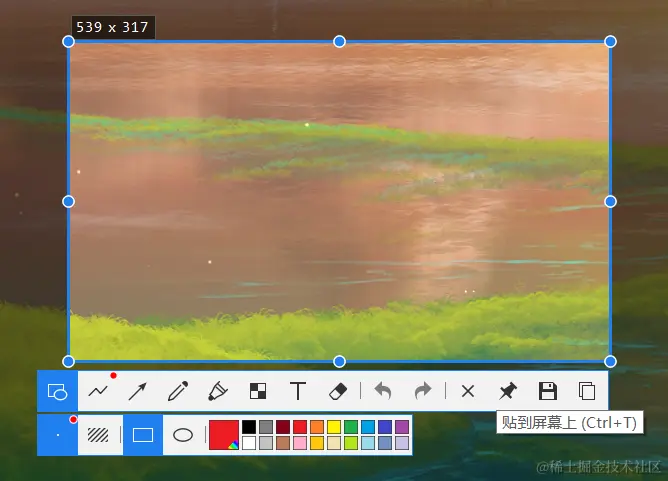Open the current red color picker
This screenshot has width=668, height=481.
click(224, 435)
